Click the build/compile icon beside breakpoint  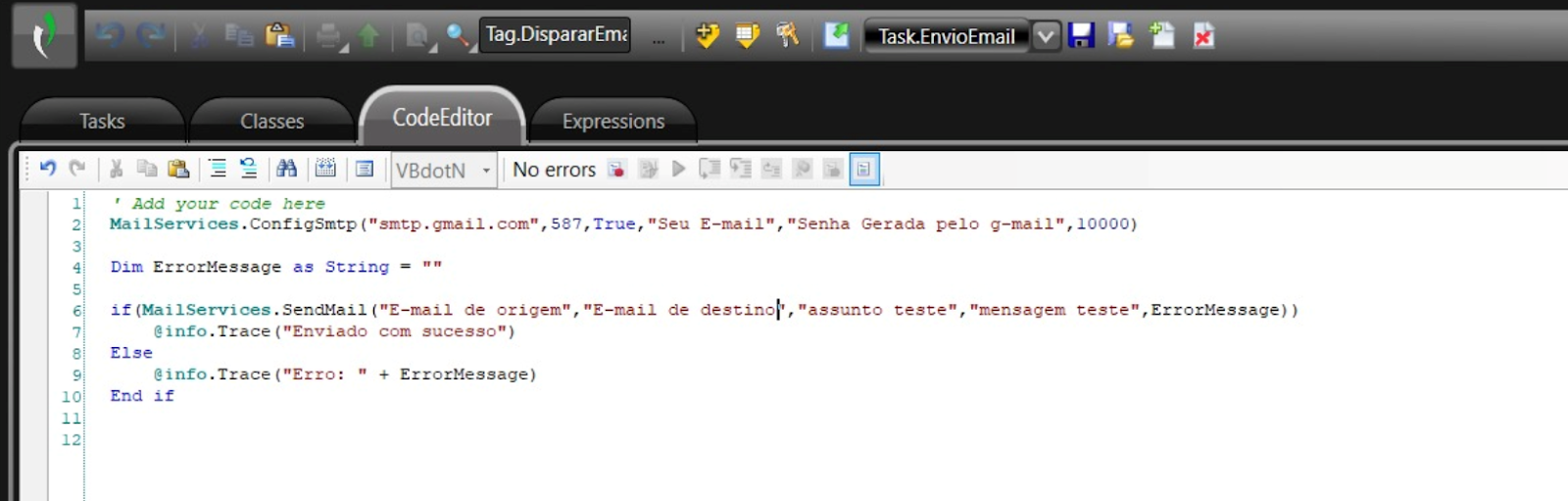point(648,169)
